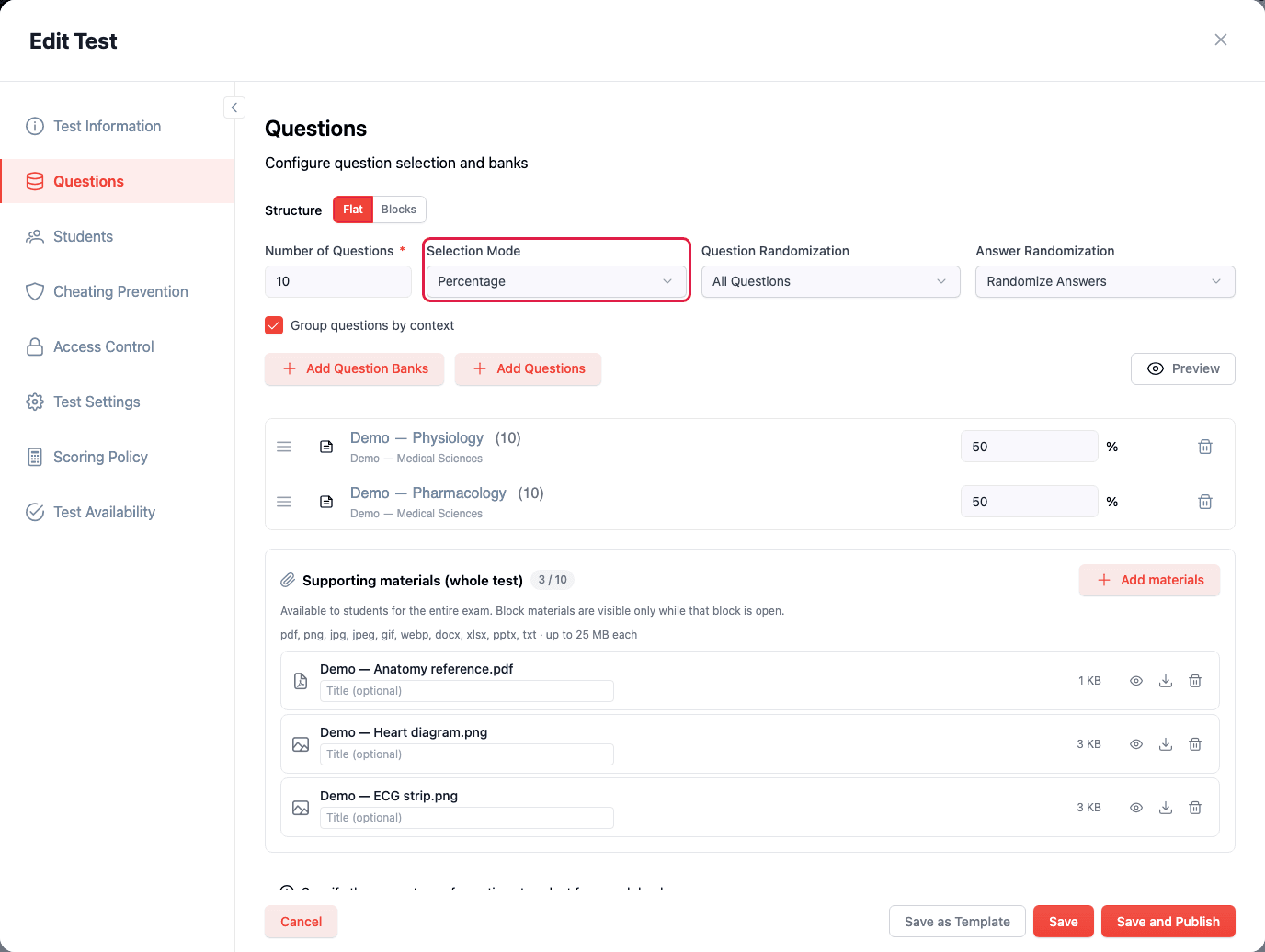Collapse the sidebar with chevron button
This screenshot has height=952, width=1265.
(x=234, y=108)
